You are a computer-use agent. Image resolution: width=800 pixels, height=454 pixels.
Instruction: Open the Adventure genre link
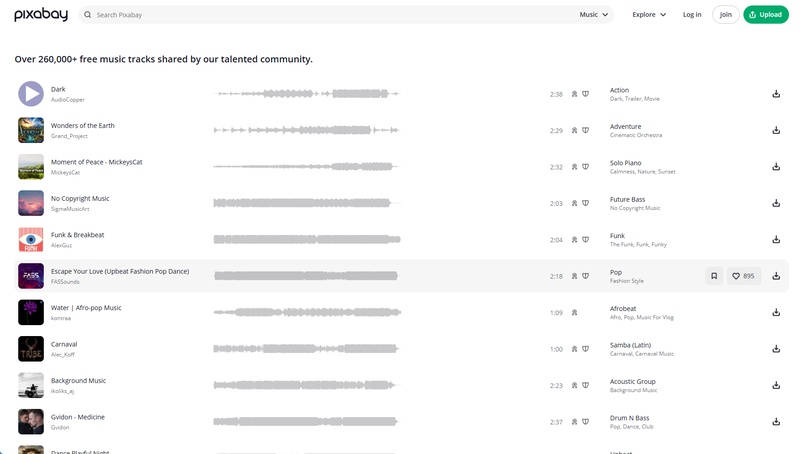626,127
